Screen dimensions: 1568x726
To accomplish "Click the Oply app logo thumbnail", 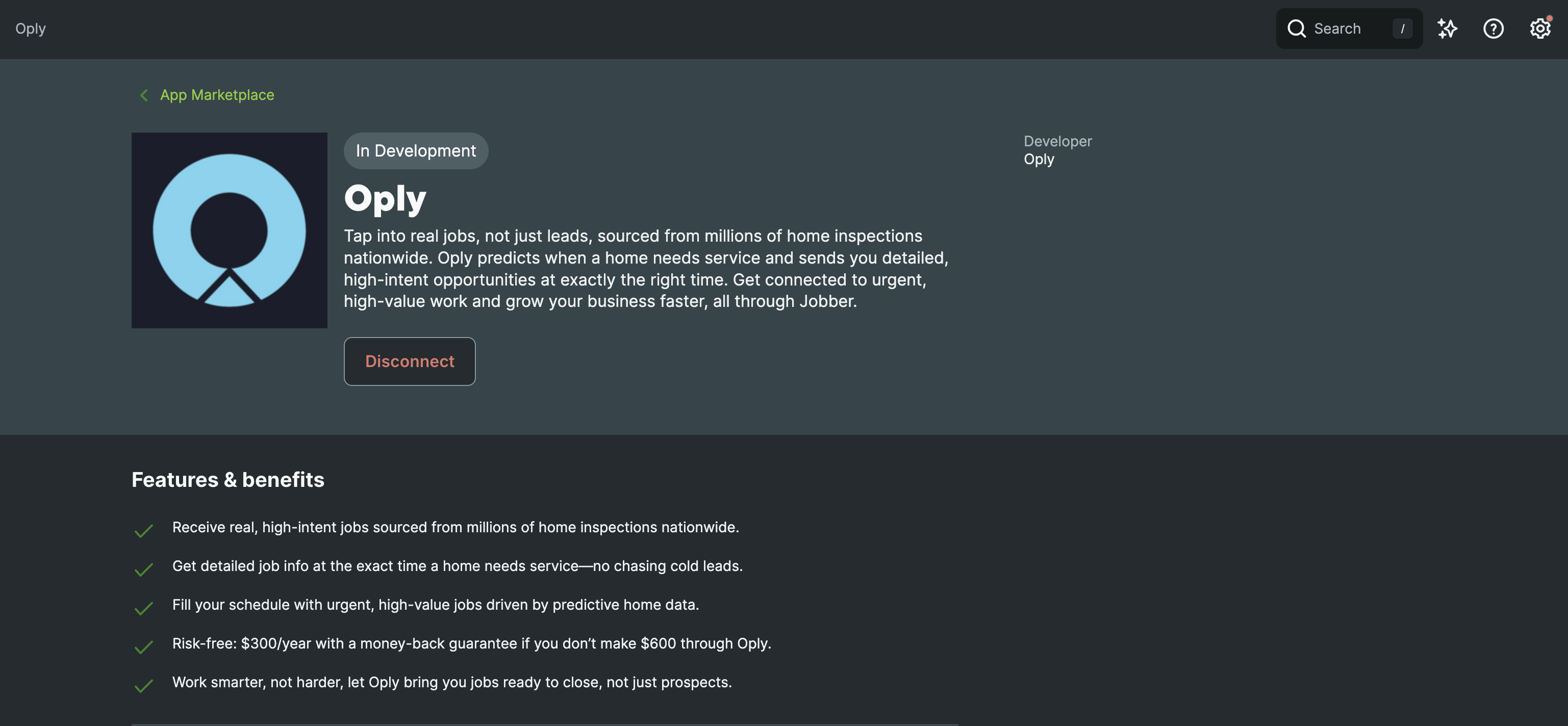I will [229, 229].
